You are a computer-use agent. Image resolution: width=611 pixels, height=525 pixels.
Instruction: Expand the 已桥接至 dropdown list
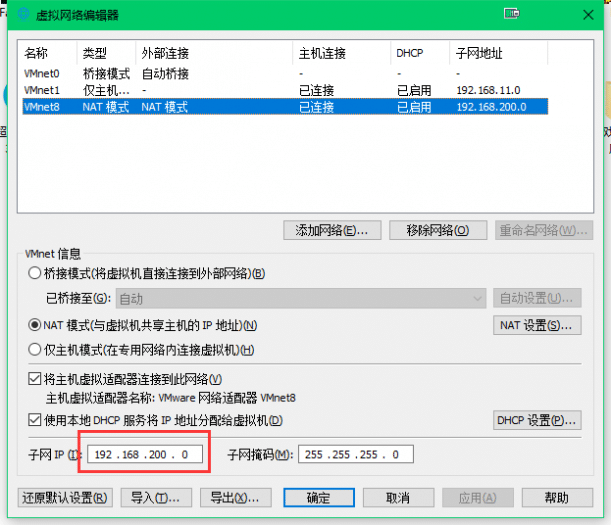[x=300, y=299]
